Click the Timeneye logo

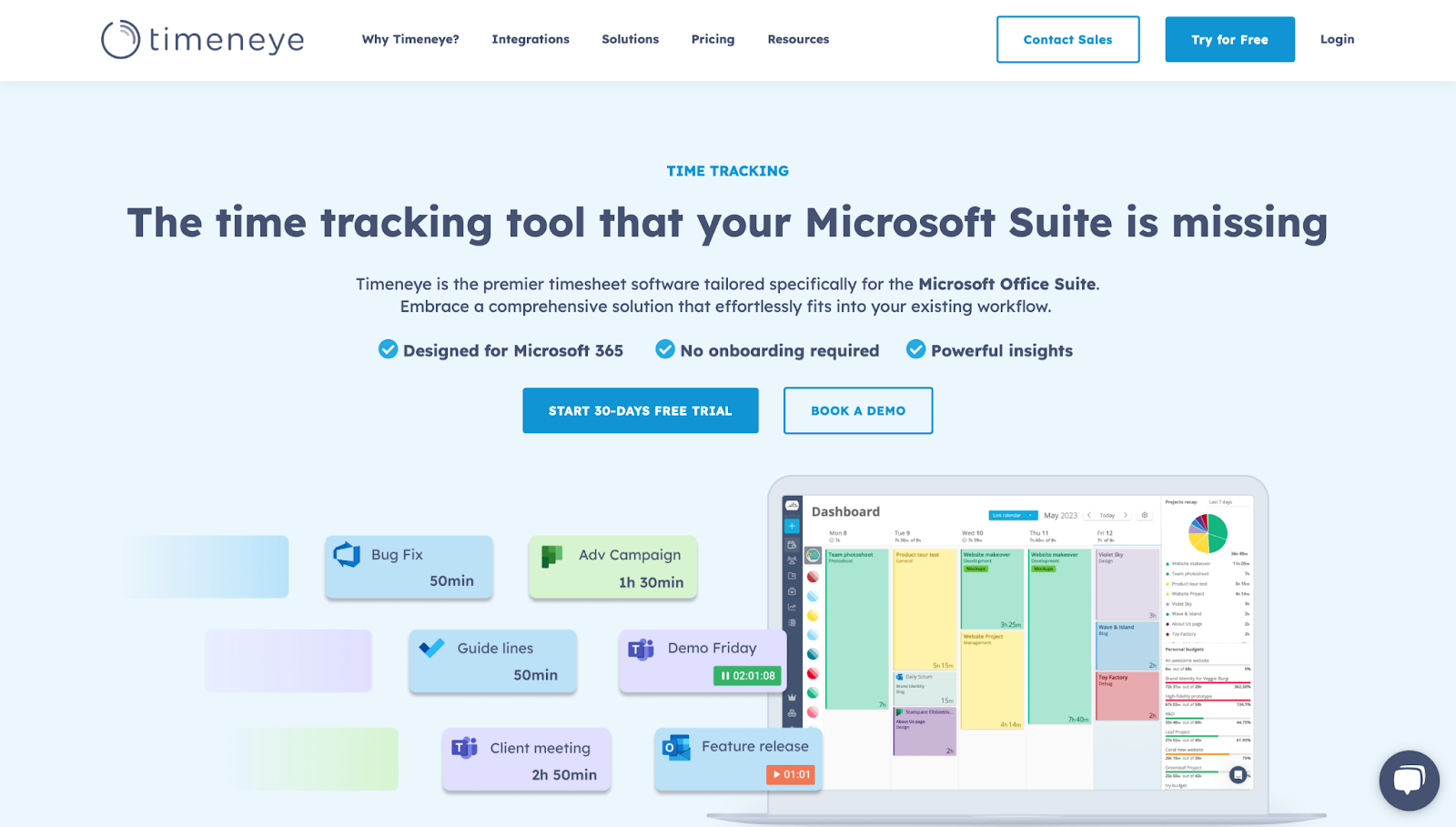(x=203, y=39)
